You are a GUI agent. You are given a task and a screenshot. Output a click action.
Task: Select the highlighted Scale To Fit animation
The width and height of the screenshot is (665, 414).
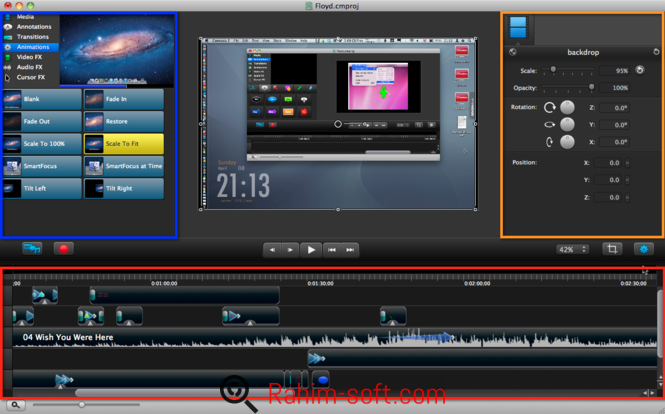click(124, 144)
